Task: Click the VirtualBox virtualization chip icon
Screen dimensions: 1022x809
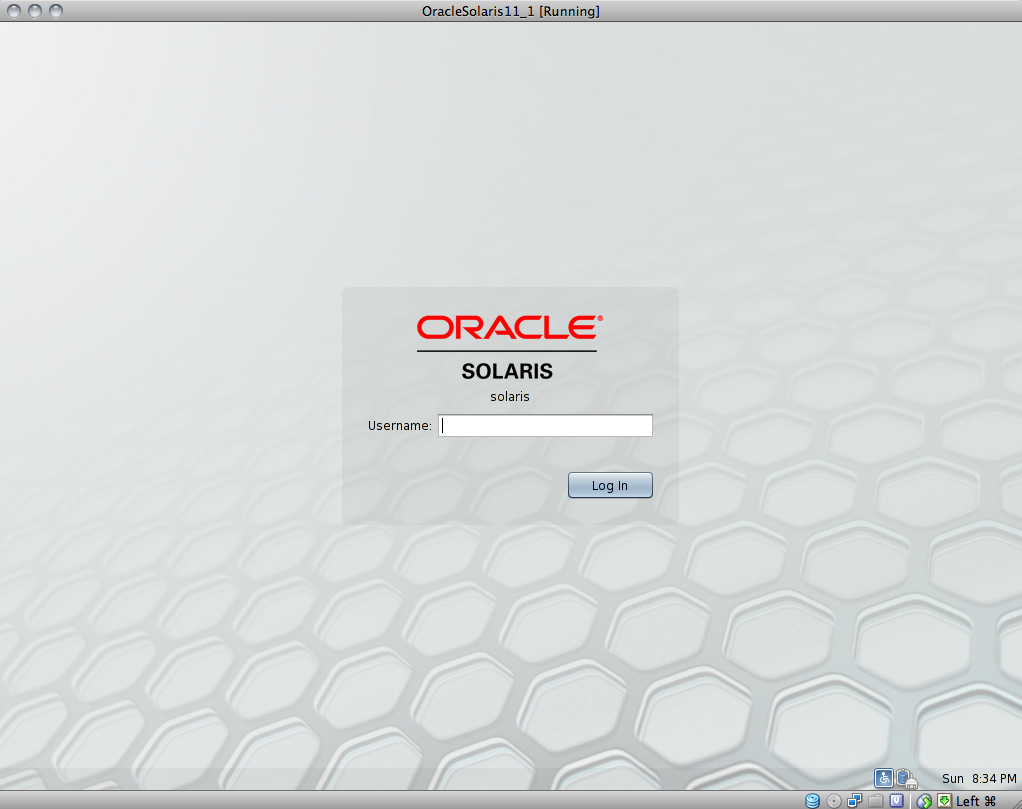Action: 897,801
